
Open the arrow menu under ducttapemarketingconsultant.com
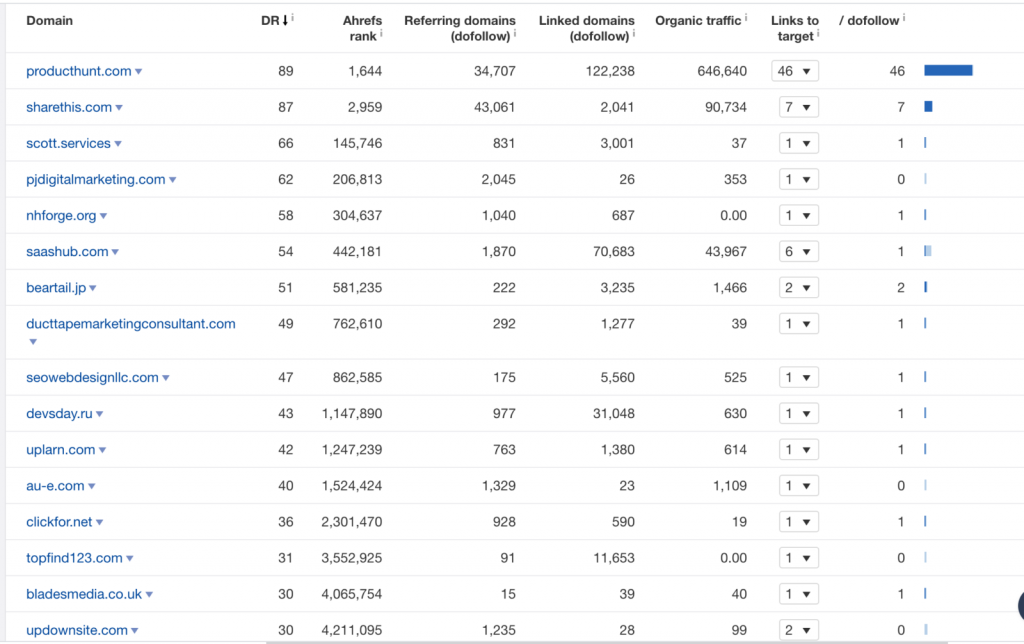click(x=33, y=342)
